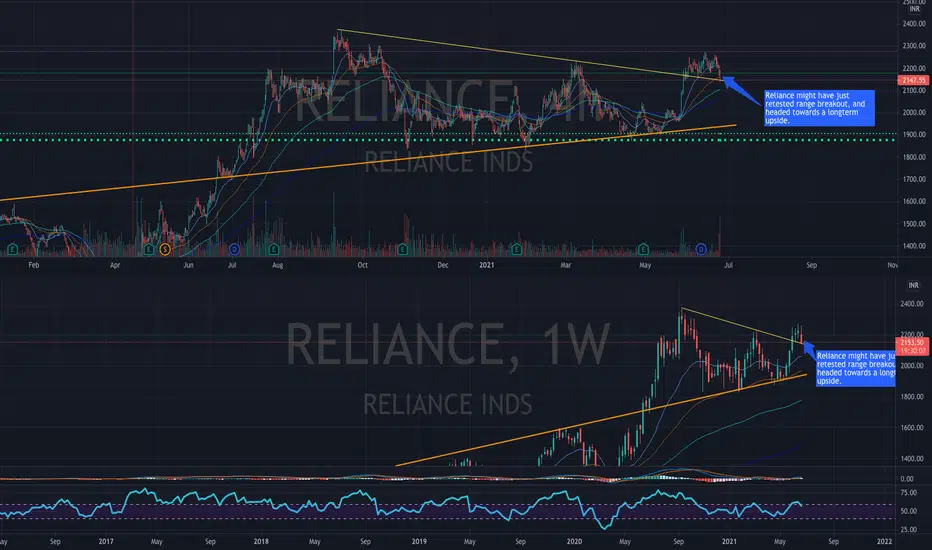Screen dimensions: 932x550
Task: Click the 2022 label on weekly time axis
Action: click(x=884, y=542)
